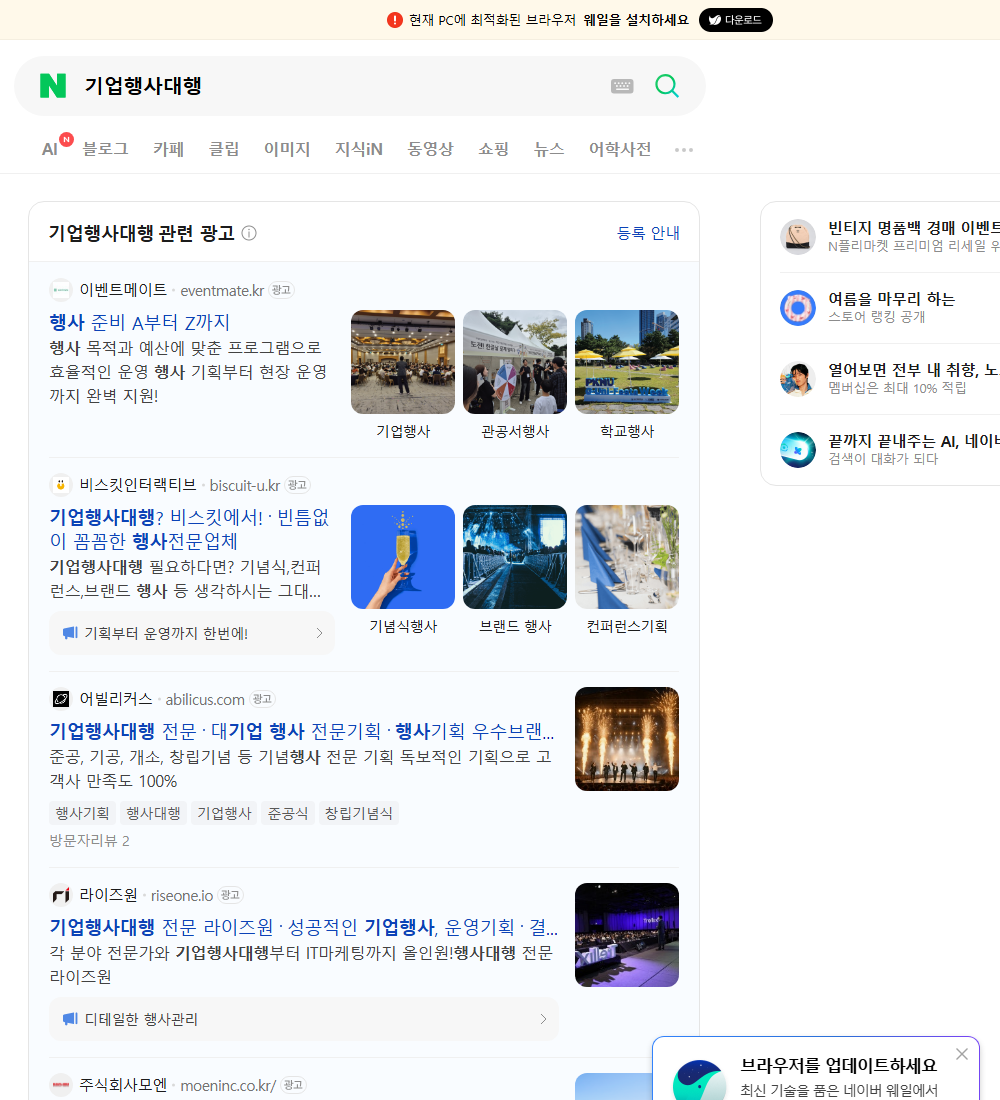Click the 어빌리커스 fireworks stage thumbnail
Image resolution: width=1000 pixels, height=1100 pixels.
pyautogui.click(x=627, y=739)
